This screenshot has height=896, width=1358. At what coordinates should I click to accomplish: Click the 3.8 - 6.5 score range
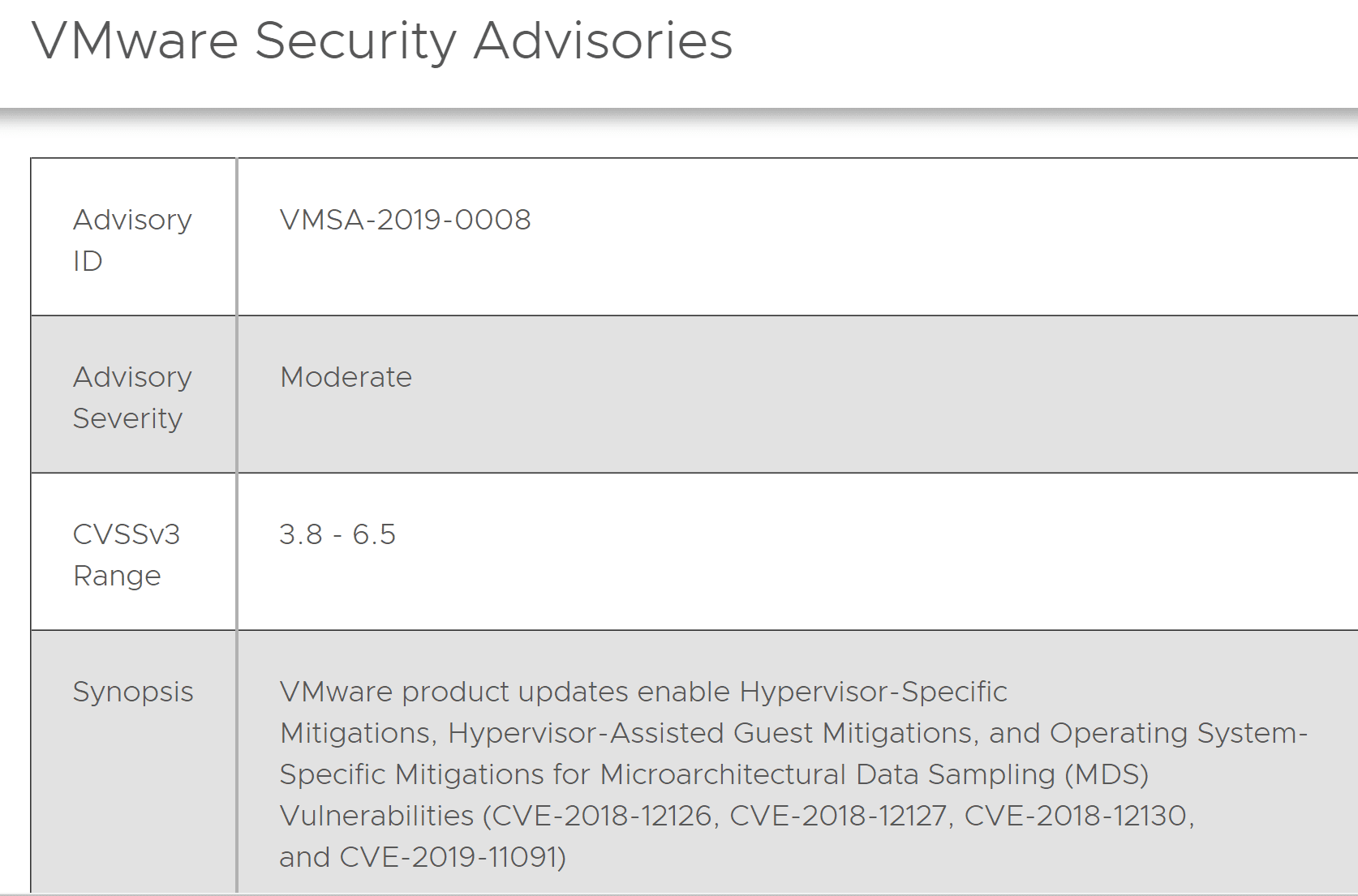pyautogui.click(x=337, y=534)
